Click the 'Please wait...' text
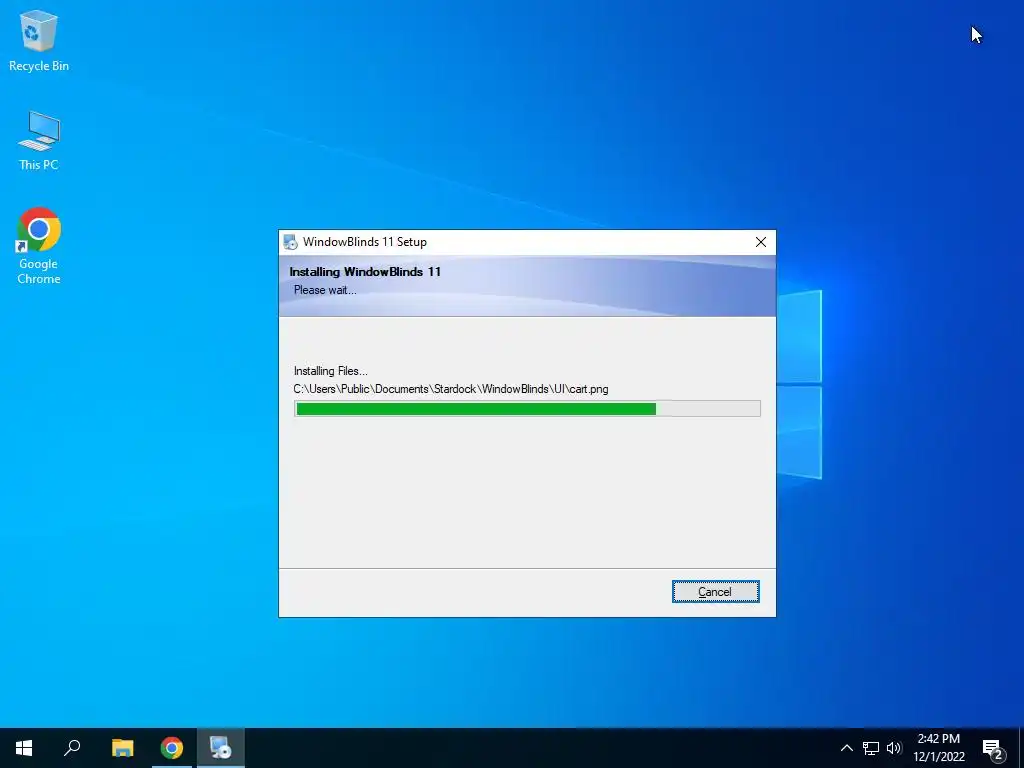 325,290
